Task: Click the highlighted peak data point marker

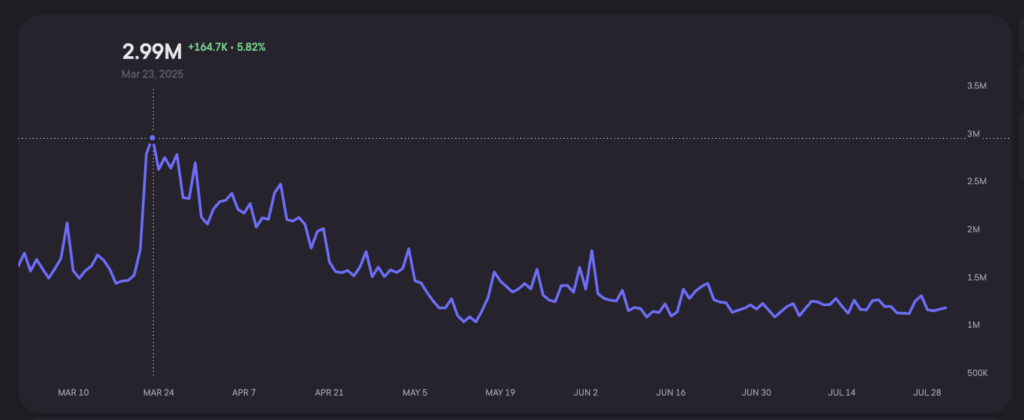Action: click(x=152, y=138)
